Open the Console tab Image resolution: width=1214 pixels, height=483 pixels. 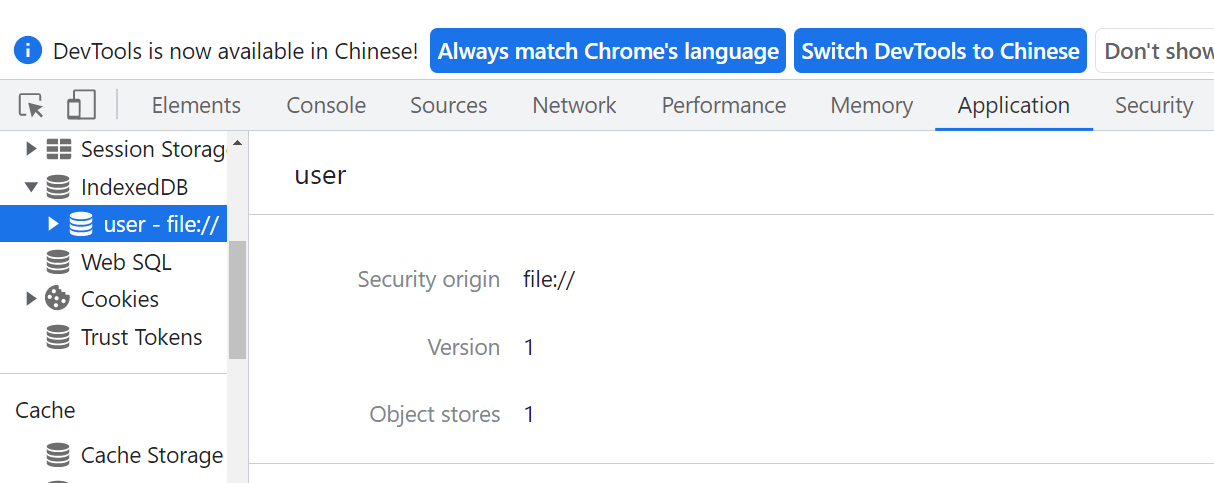326,105
